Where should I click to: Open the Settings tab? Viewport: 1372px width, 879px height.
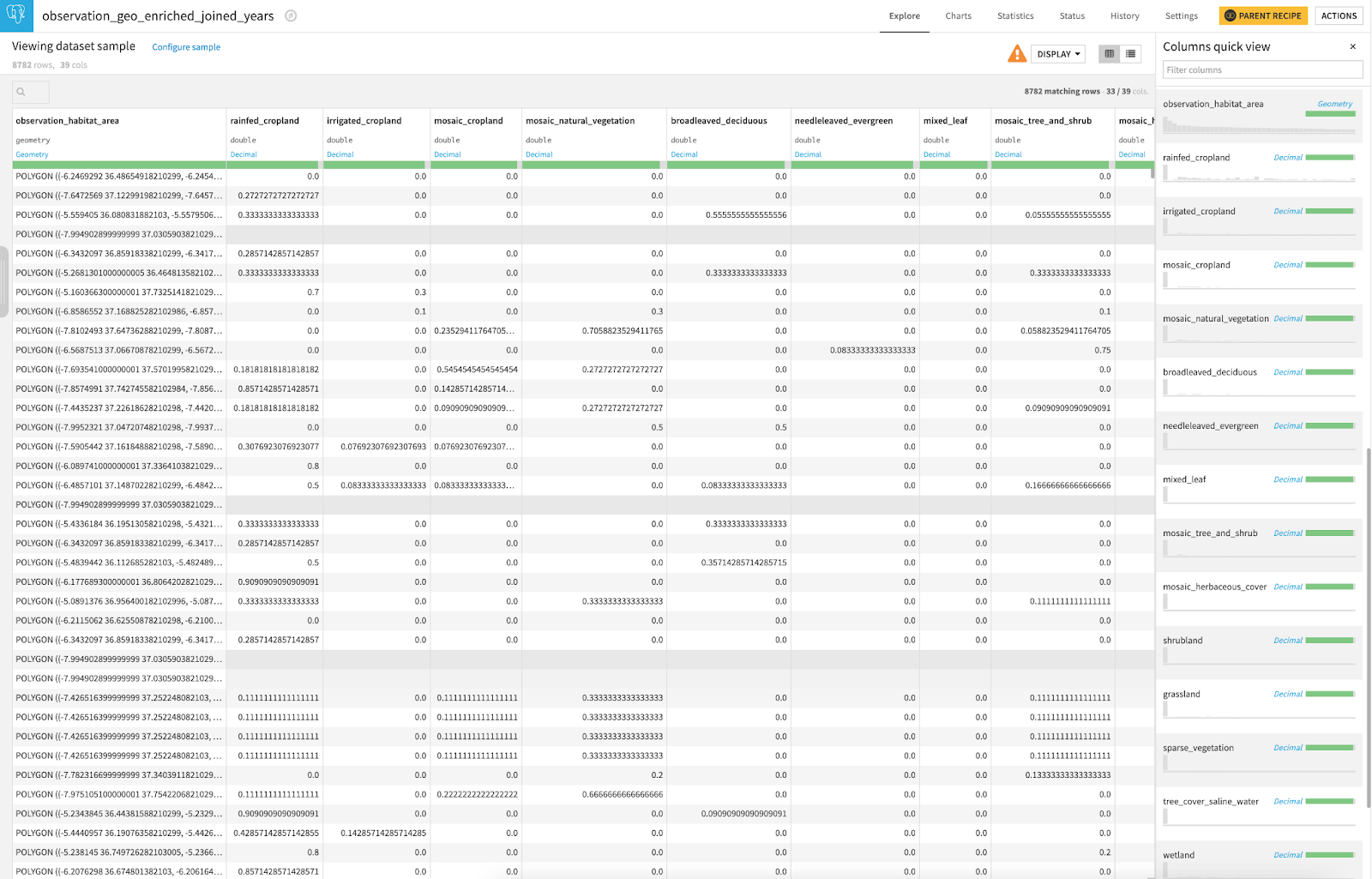(1182, 16)
